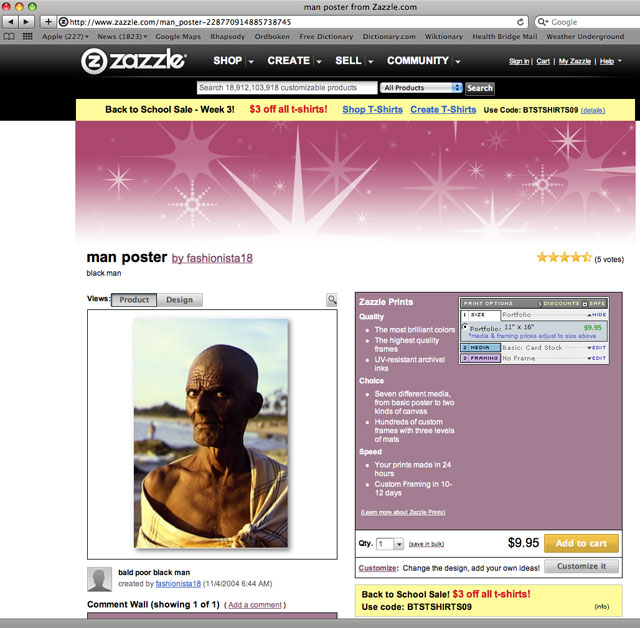Click the Customize link
Screen dimensions: 640x628
tap(378, 568)
